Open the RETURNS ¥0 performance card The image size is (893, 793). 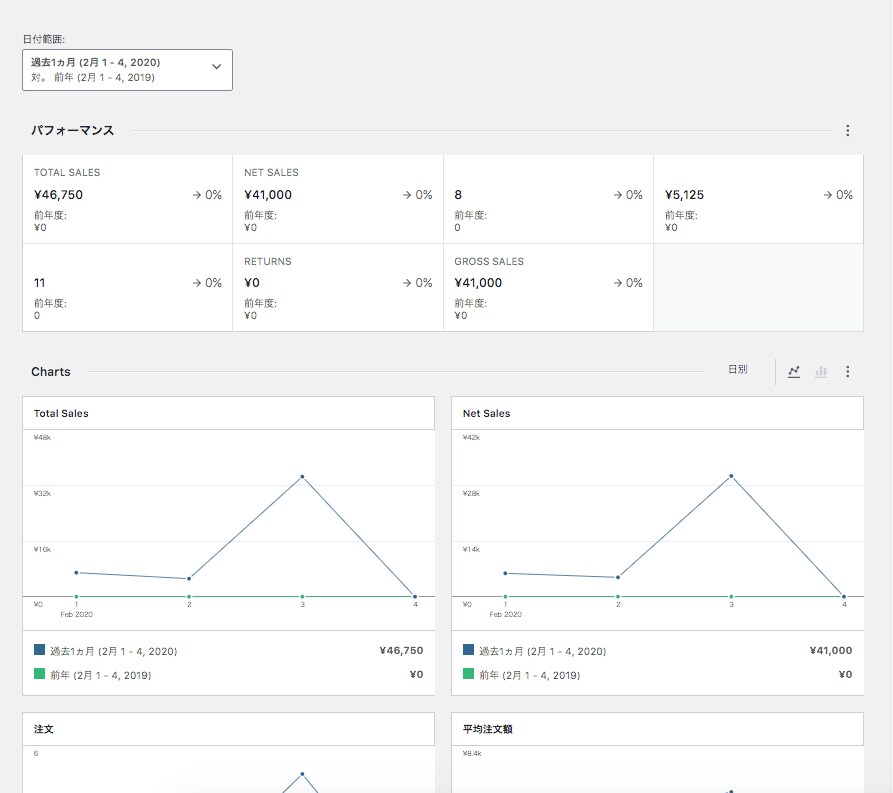(x=338, y=288)
